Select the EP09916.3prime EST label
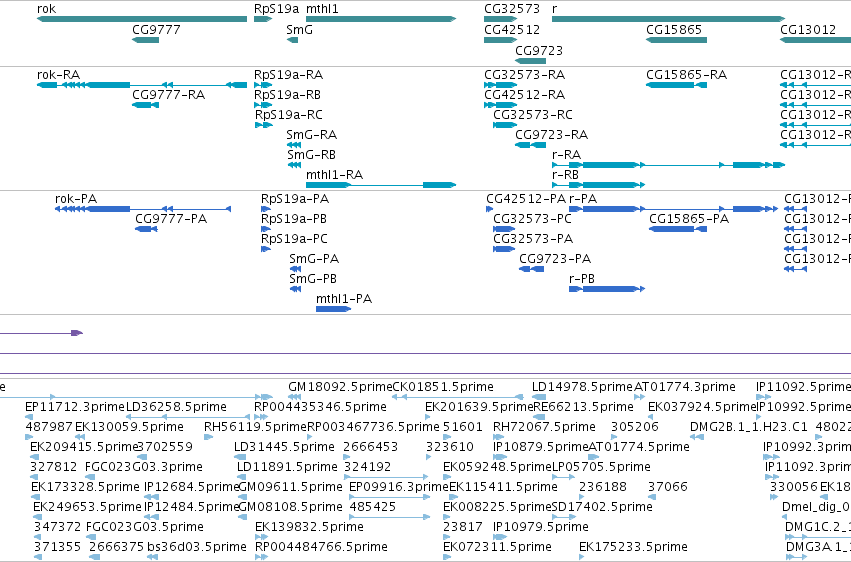The image size is (851, 562). (399, 487)
